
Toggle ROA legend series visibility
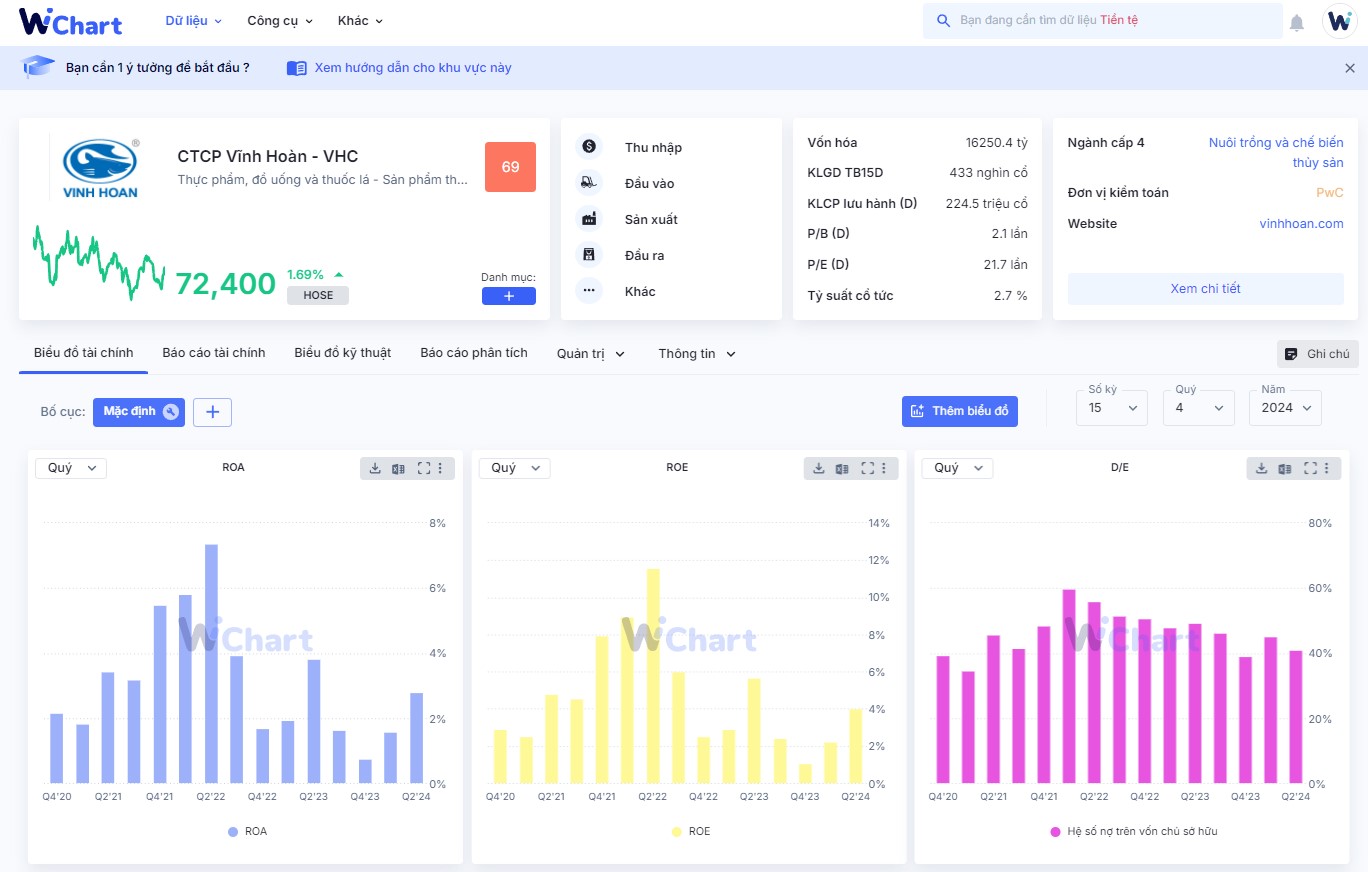pyautogui.click(x=247, y=831)
